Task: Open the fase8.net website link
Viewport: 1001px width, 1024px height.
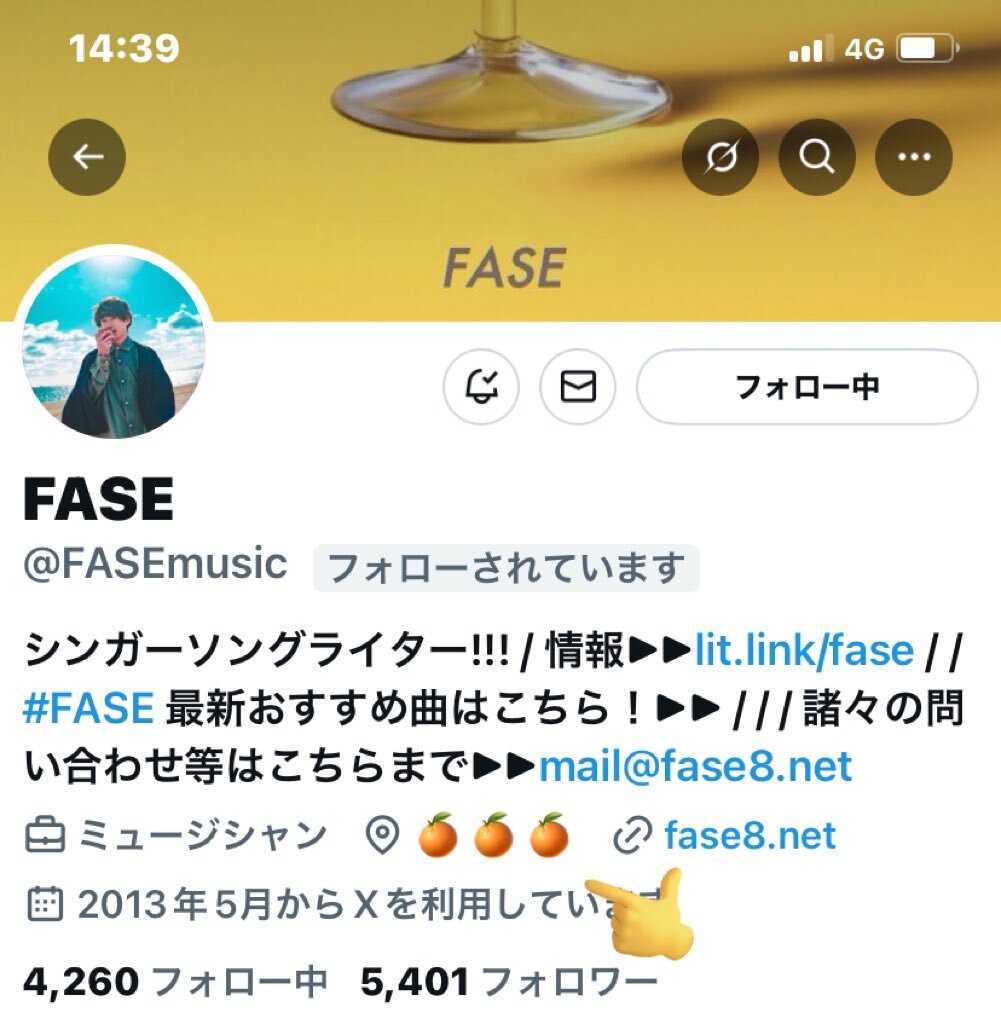Action: point(750,835)
